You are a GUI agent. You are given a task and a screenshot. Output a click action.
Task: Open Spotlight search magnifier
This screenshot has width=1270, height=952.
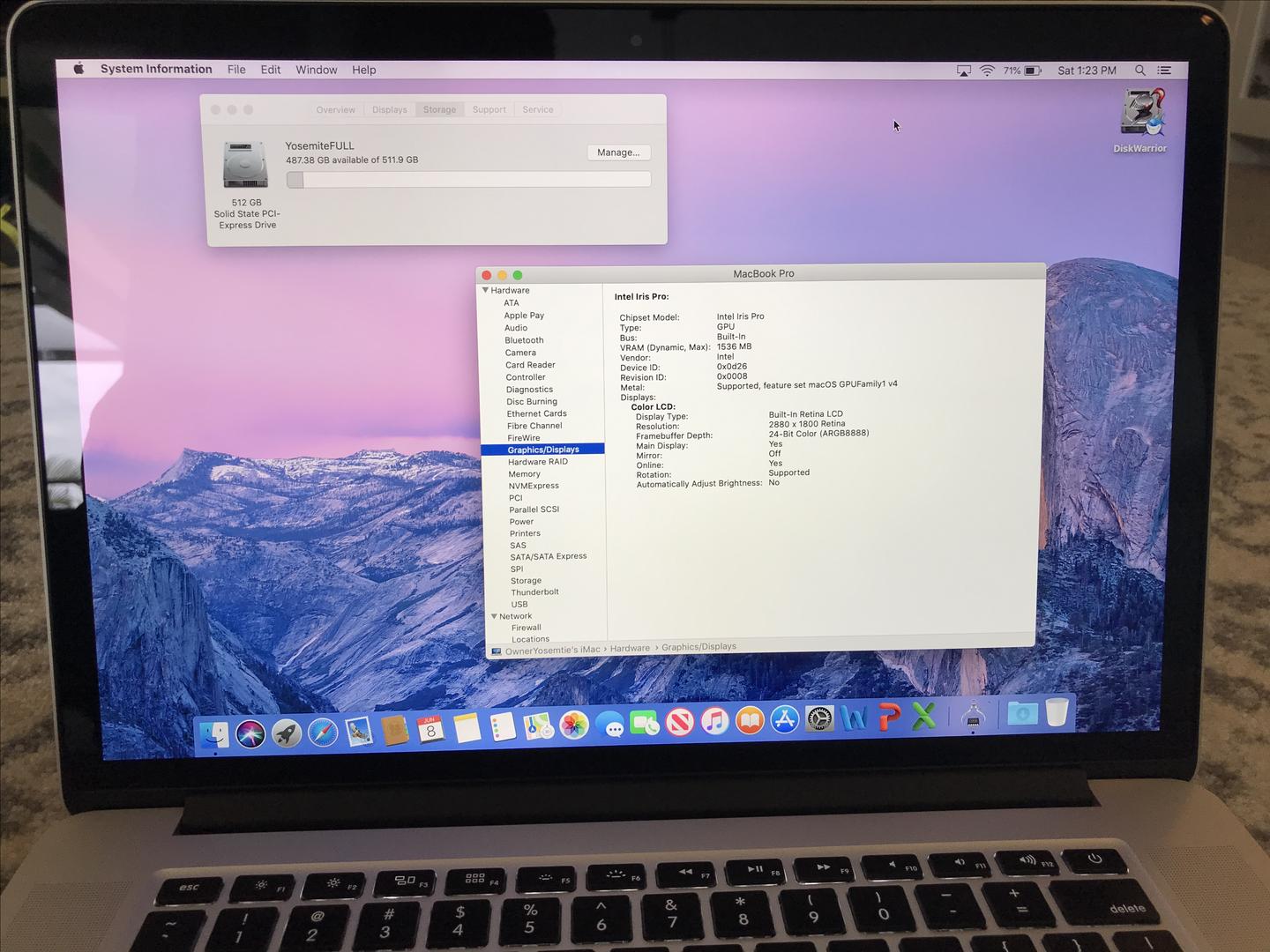[x=1139, y=71]
